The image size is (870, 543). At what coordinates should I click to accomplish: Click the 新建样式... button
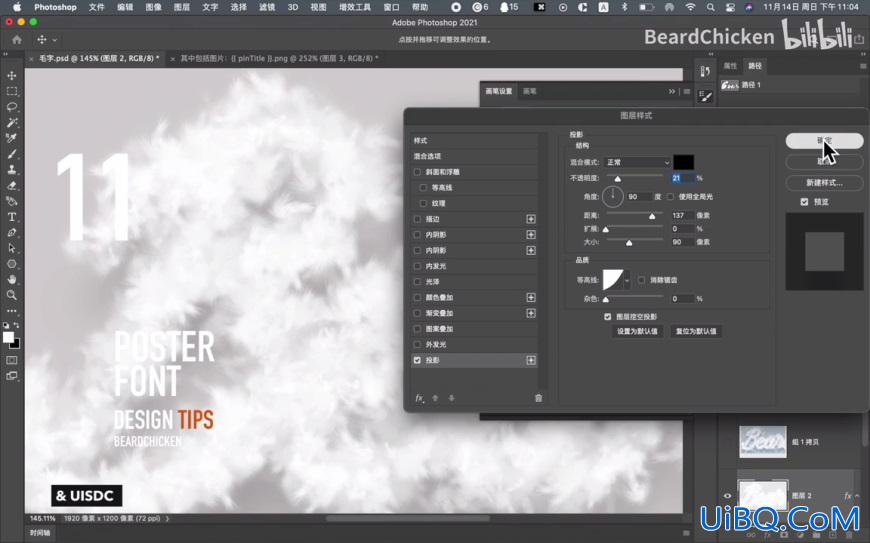pyautogui.click(x=825, y=183)
